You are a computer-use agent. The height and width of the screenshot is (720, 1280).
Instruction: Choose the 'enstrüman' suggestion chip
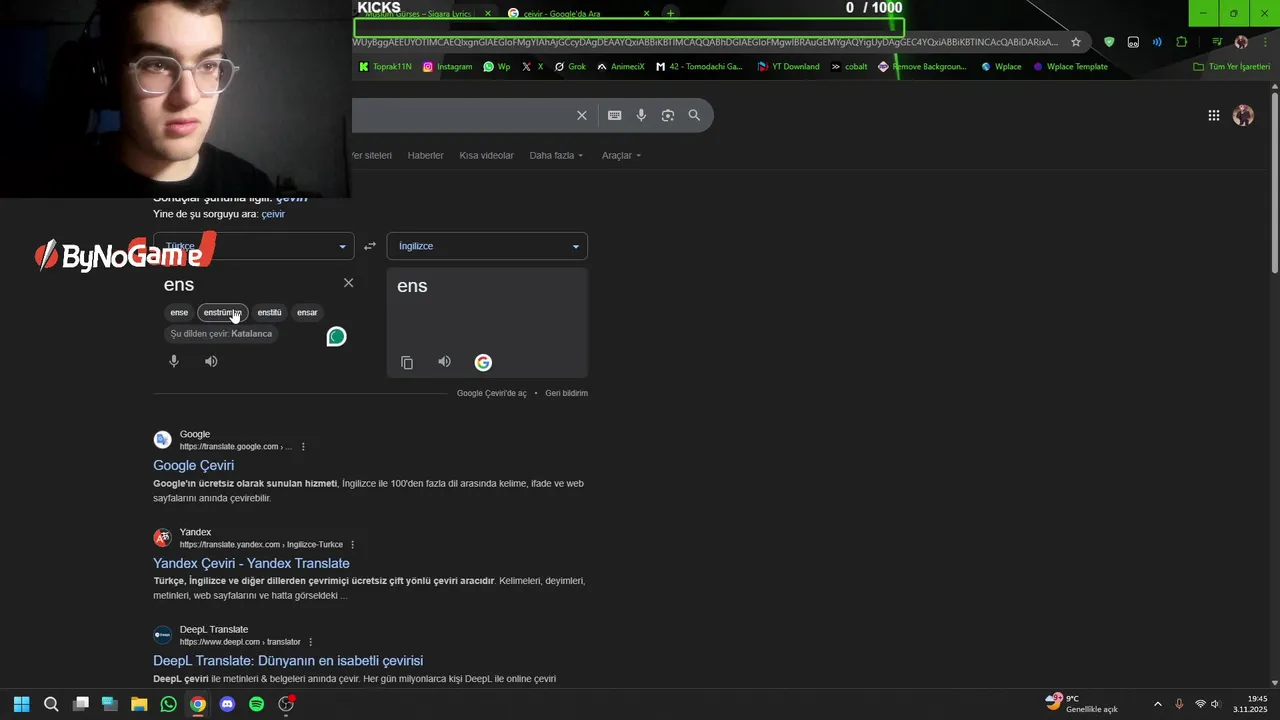(222, 312)
